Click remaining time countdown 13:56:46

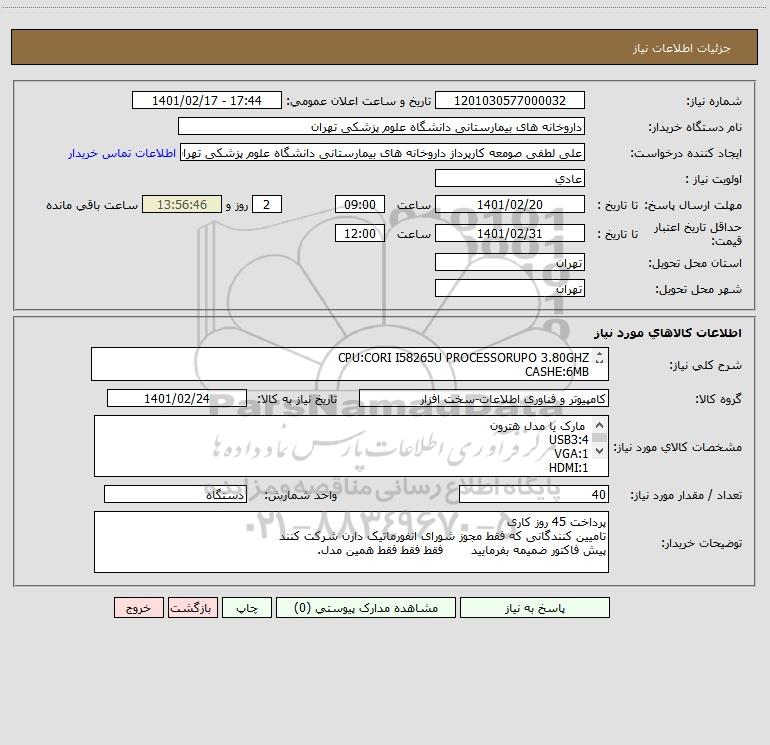coord(182,204)
